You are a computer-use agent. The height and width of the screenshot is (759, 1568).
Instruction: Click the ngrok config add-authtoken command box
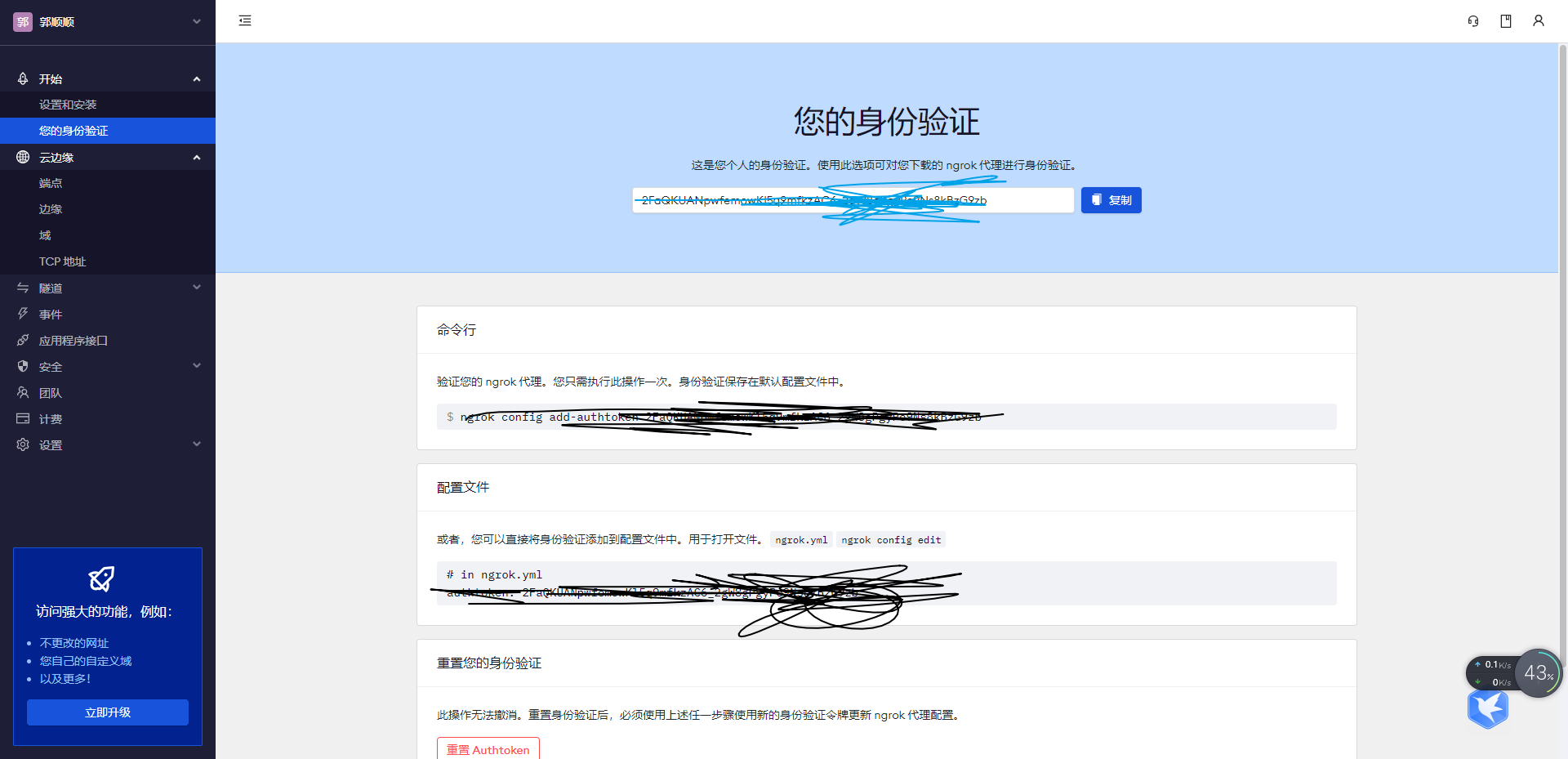(x=886, y=417)
